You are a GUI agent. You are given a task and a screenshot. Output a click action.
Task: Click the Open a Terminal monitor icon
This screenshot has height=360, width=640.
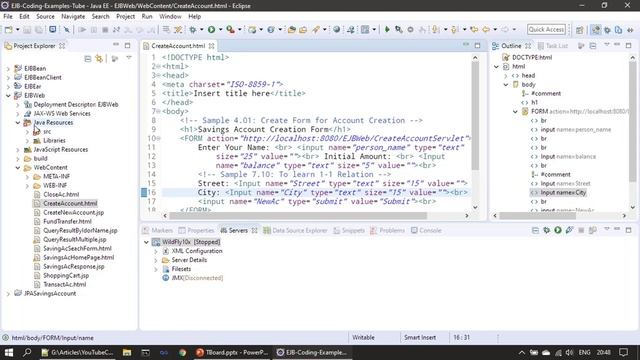coord(53,29)
